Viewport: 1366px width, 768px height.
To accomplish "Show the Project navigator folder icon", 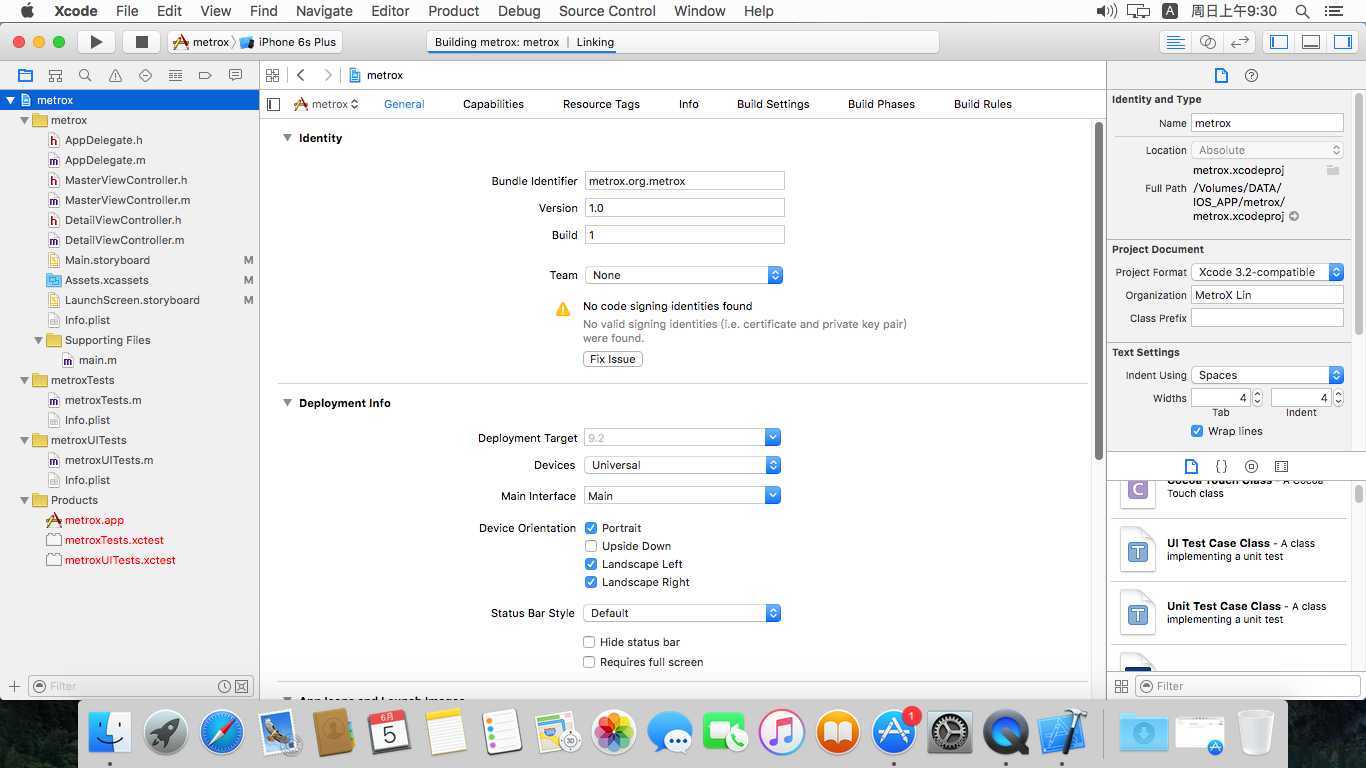I will coord(25,75).
